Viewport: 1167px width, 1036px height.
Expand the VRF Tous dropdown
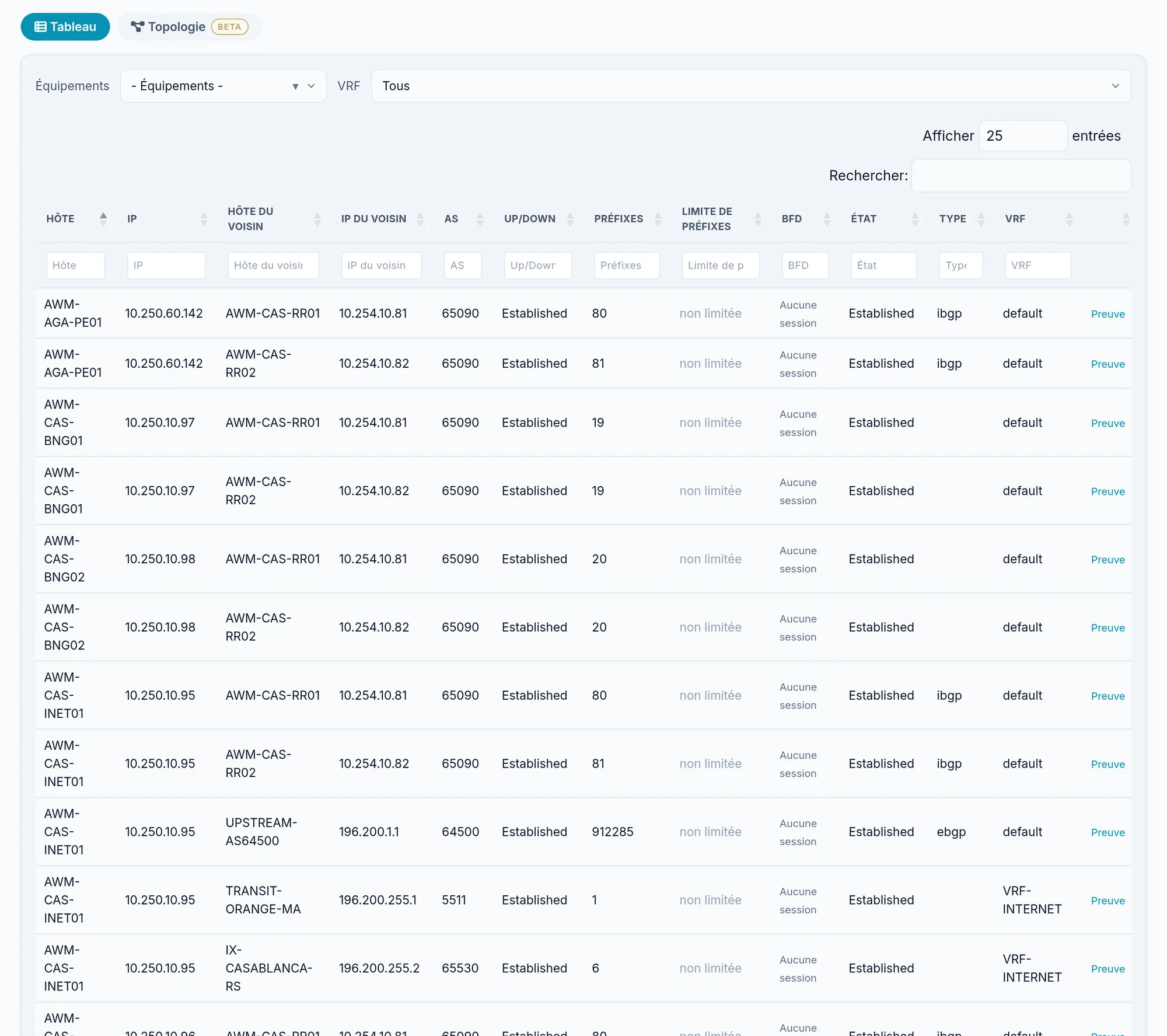click(x=751, y=86)
